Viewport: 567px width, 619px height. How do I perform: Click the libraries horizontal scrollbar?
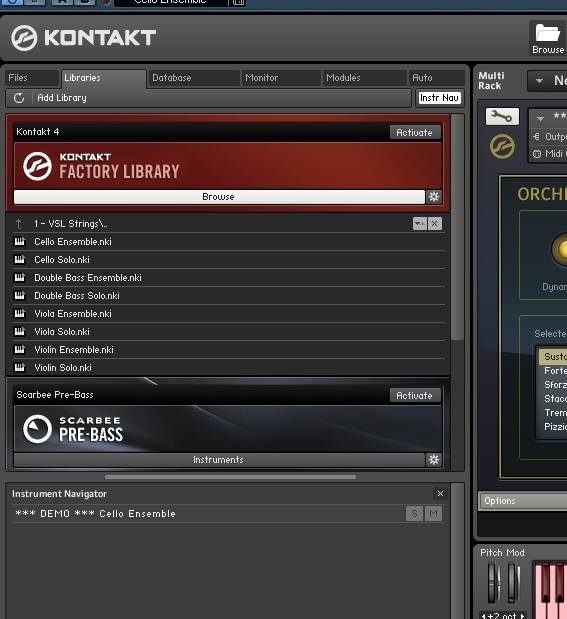tap(230, 477)
